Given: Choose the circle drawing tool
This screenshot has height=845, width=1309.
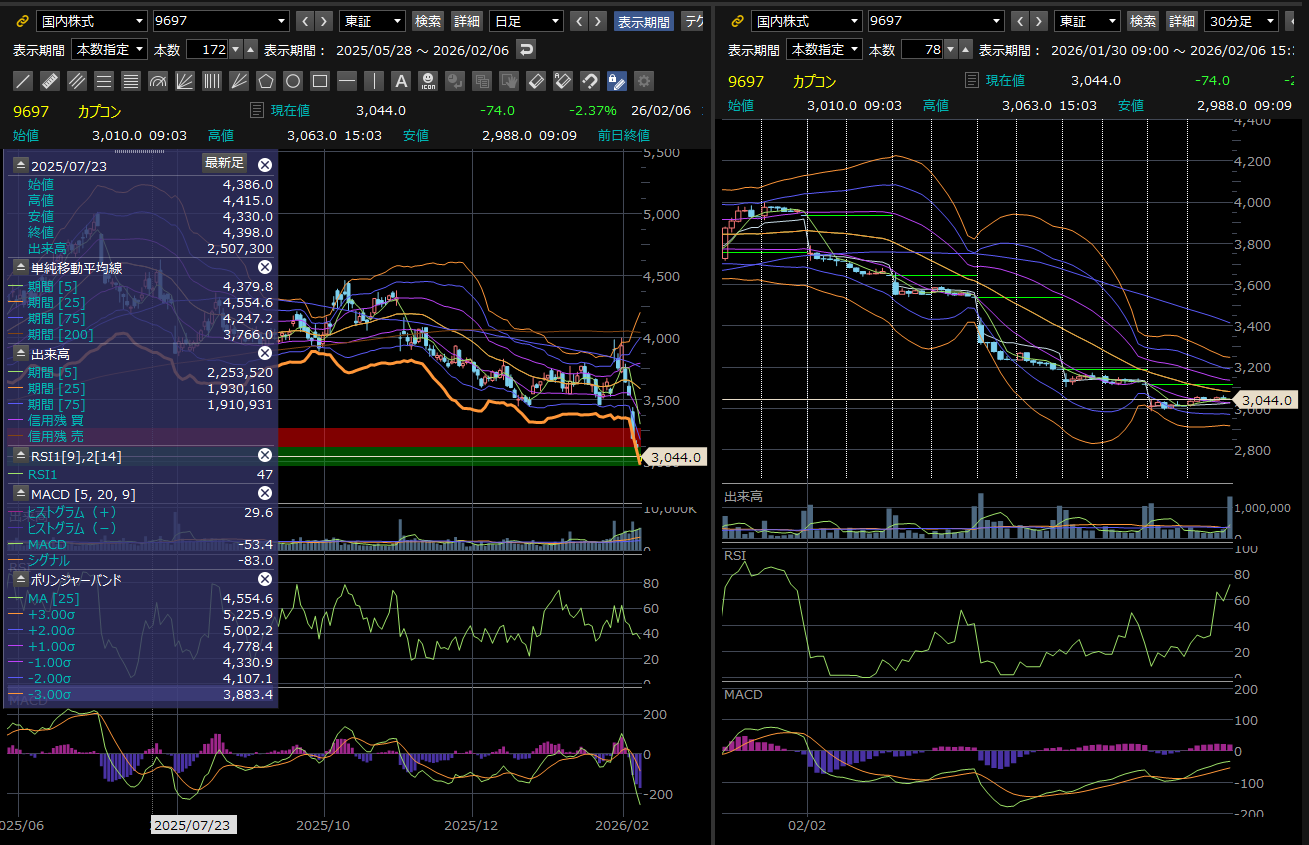Looking at the screenshot, I should [x=293, y=81].
